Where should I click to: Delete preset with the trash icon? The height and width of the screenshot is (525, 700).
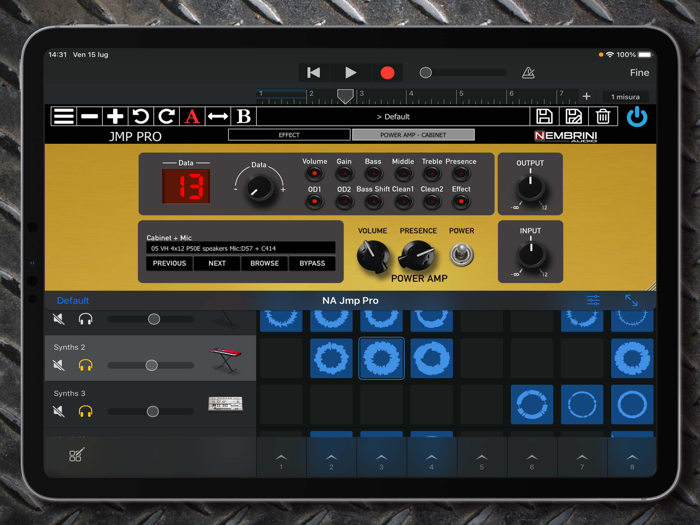(603, 117)
